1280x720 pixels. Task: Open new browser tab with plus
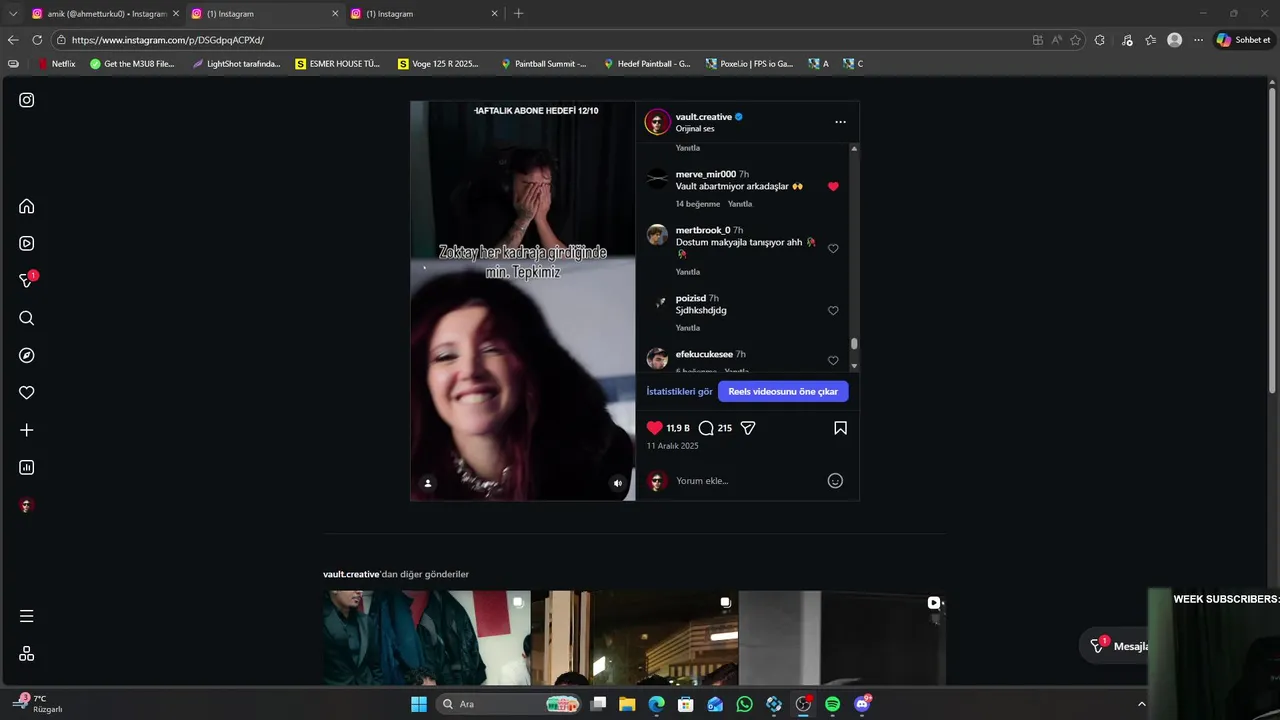point(518,14)
